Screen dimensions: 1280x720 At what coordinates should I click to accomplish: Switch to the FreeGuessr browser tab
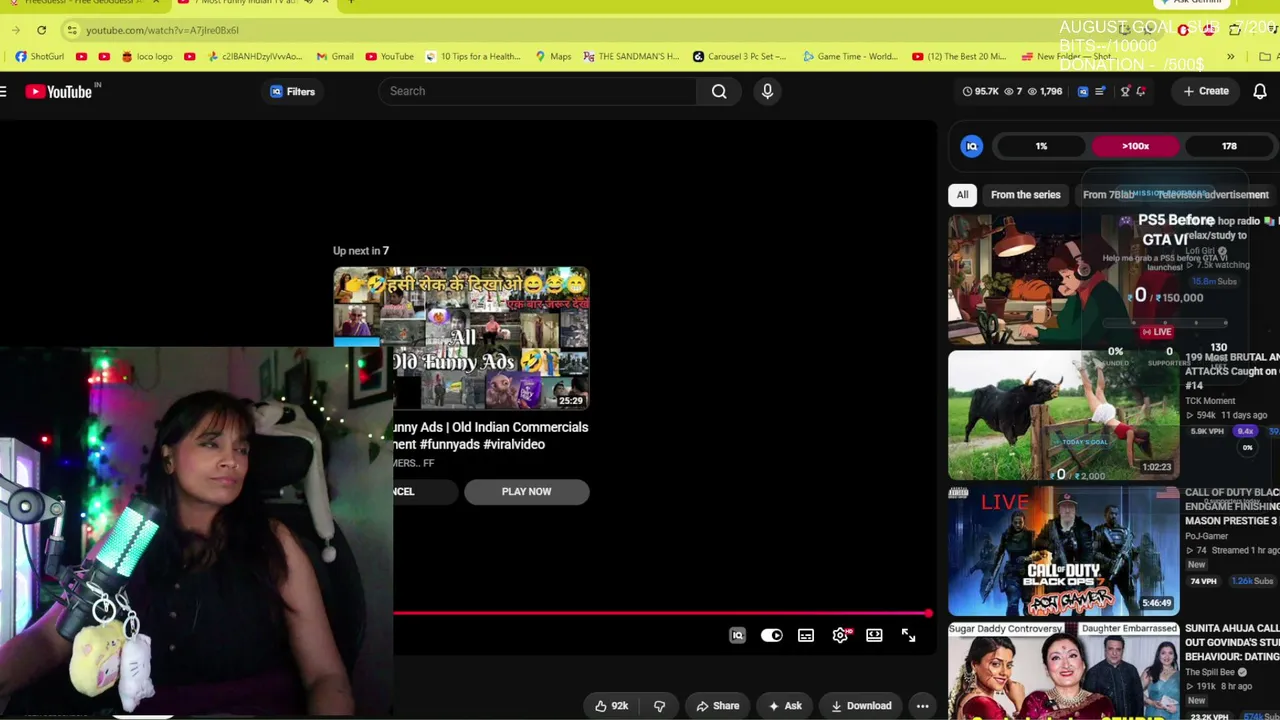[84, 3]
